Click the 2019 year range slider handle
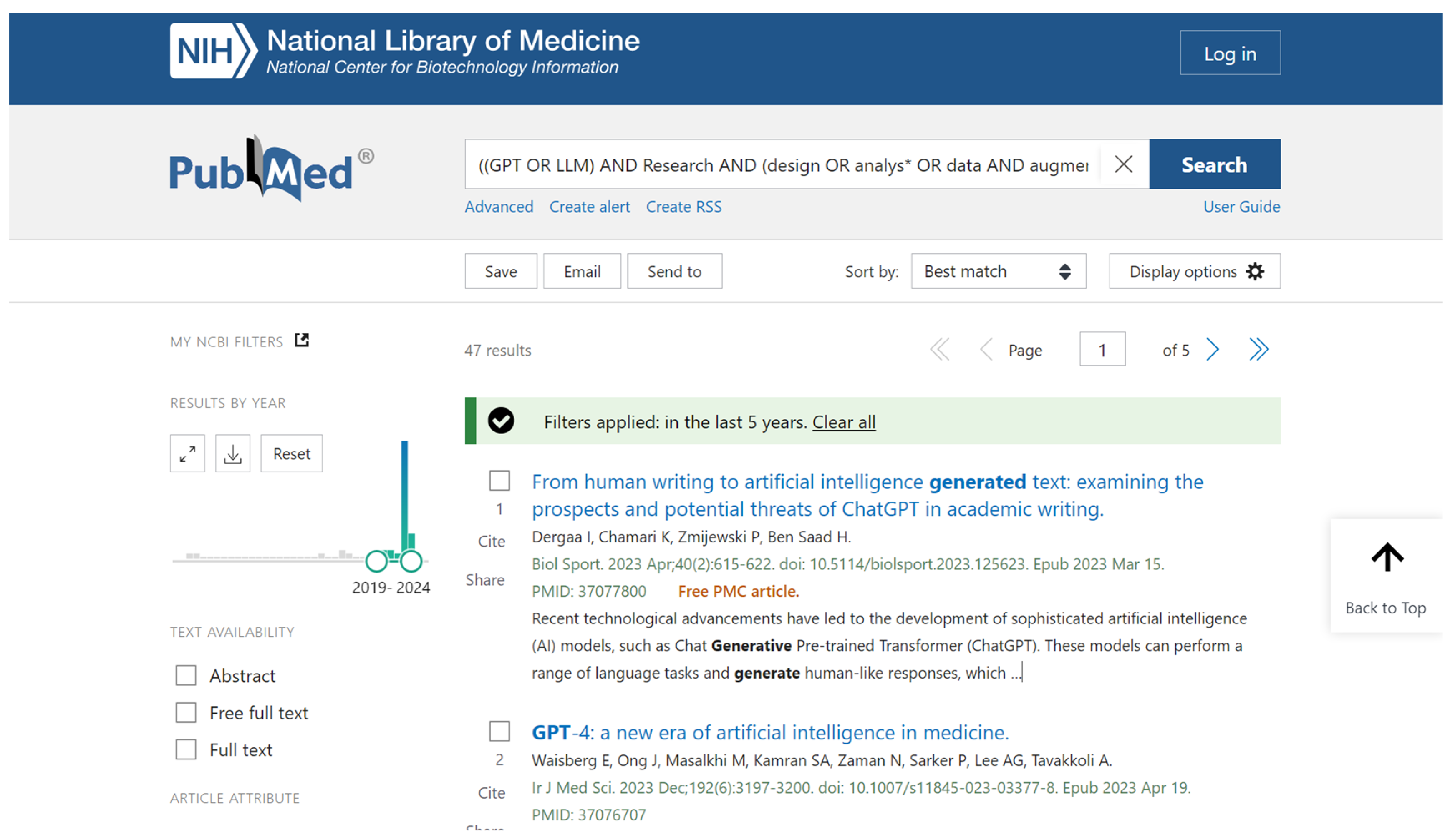The image size is (1450, 840). [x=376, y=561]
